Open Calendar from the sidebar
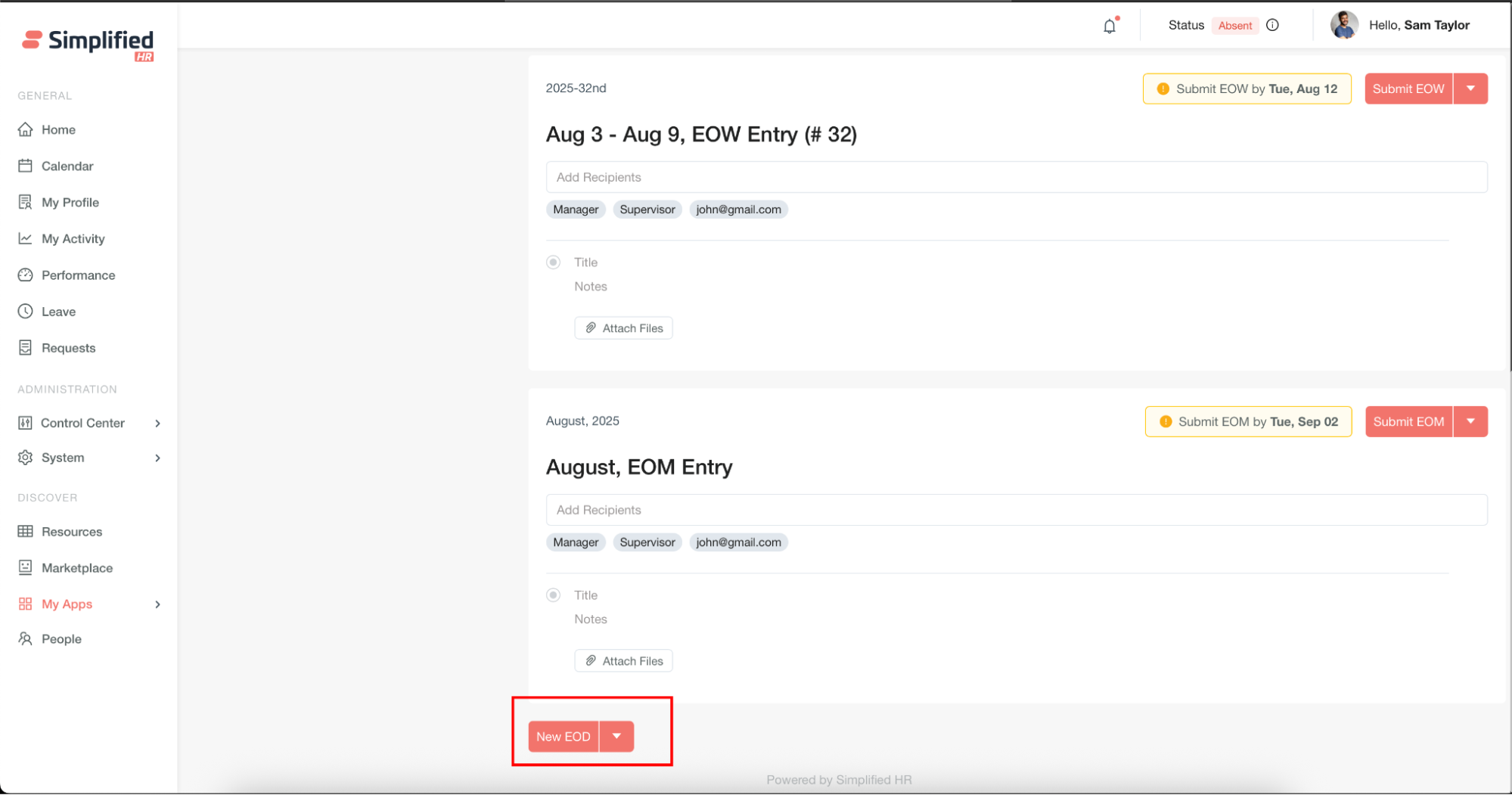The width and height of the screenshot is (1512, 795). click(67, 166)
